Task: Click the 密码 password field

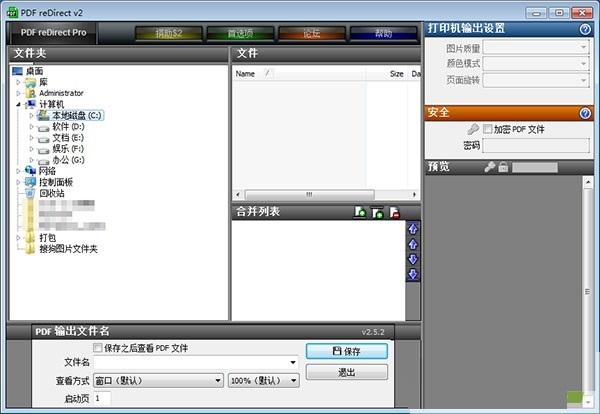Action: [x=536, y=146]
